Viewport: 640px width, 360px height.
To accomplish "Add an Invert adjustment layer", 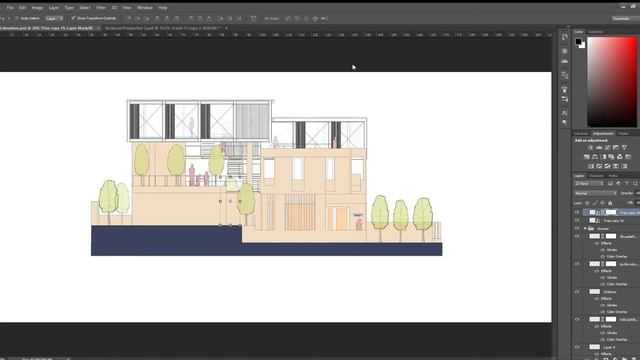I will coord(591,166).
